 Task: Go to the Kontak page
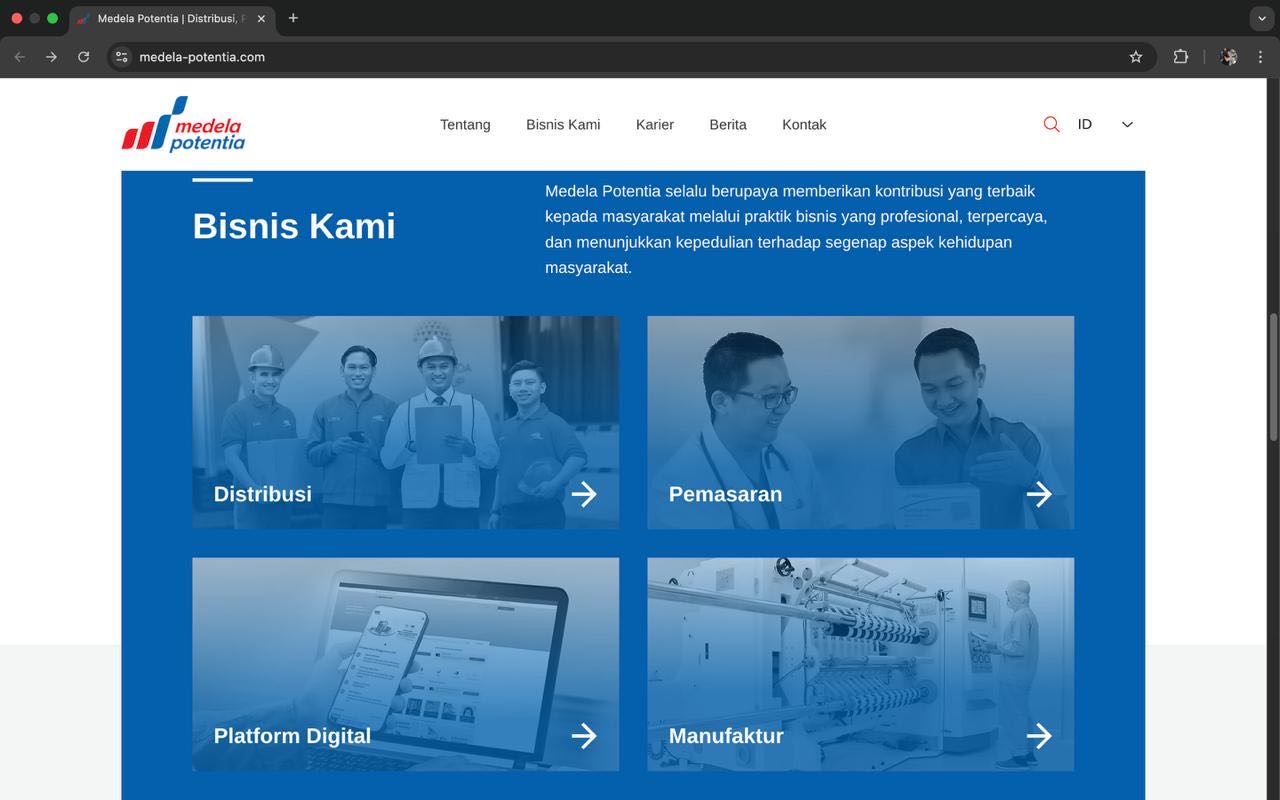pos(804,125)
